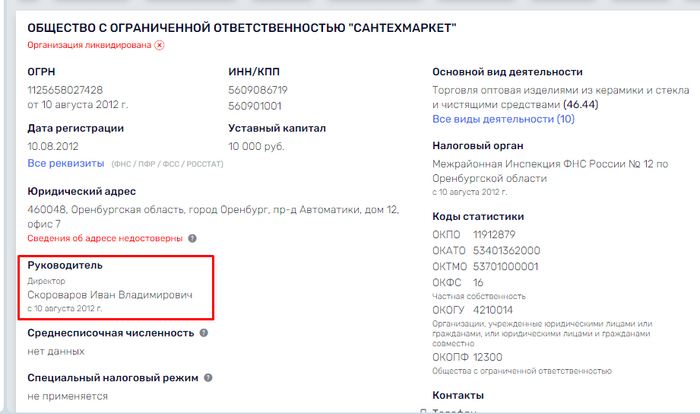The width and height of the screenshot is (700, 414).
Task: Open the Все реквизиты link
Action: tap(66, 163)
